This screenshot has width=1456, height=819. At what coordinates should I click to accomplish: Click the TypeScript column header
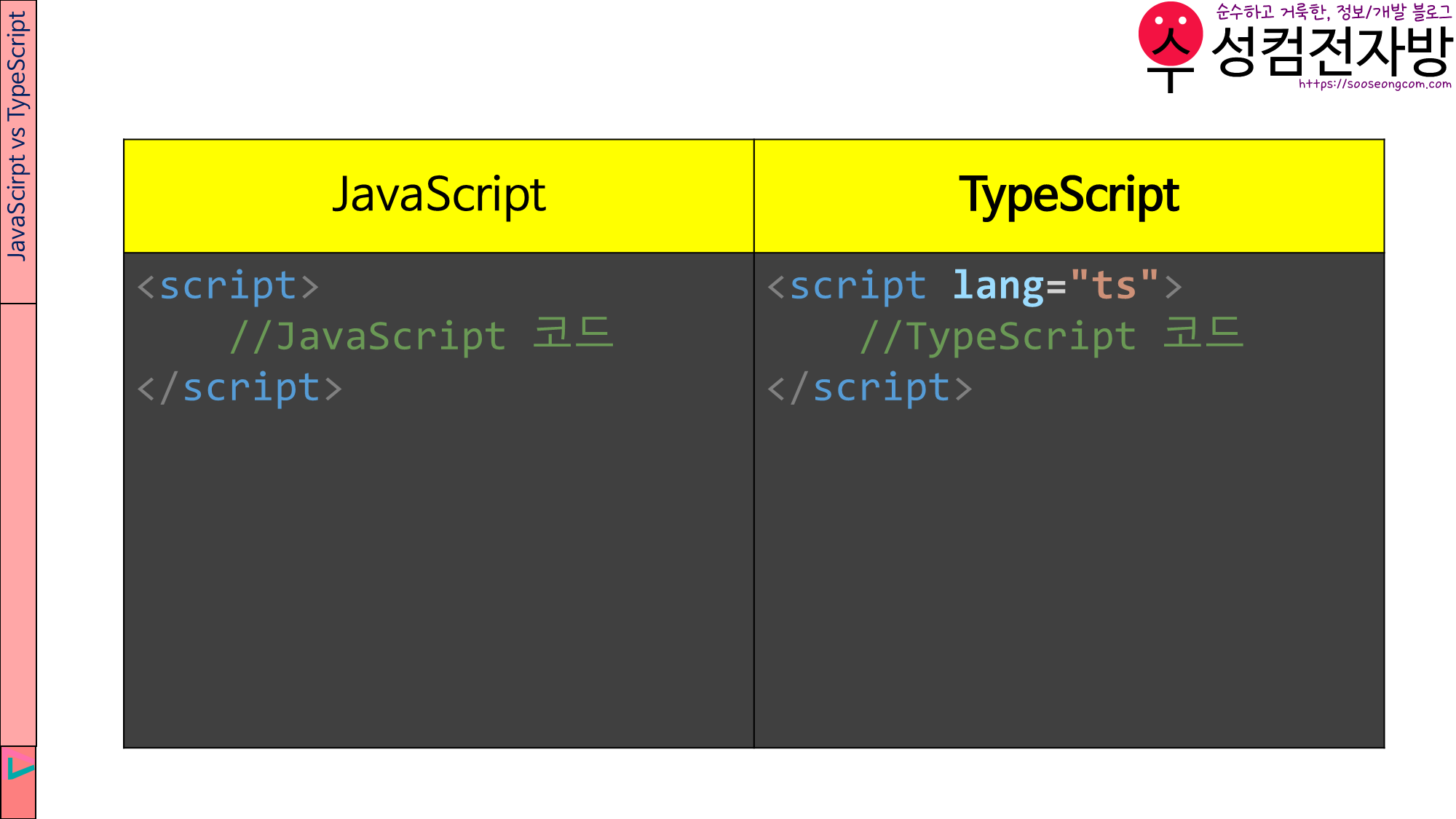1069,196
